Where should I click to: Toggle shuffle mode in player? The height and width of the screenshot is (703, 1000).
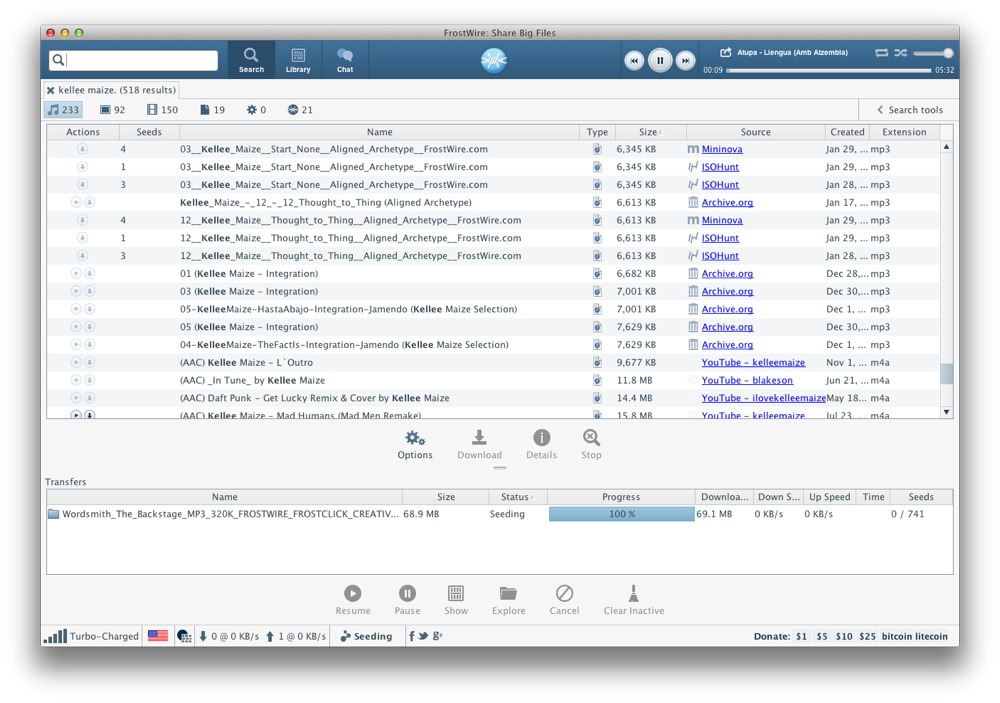tap(901, 52)
